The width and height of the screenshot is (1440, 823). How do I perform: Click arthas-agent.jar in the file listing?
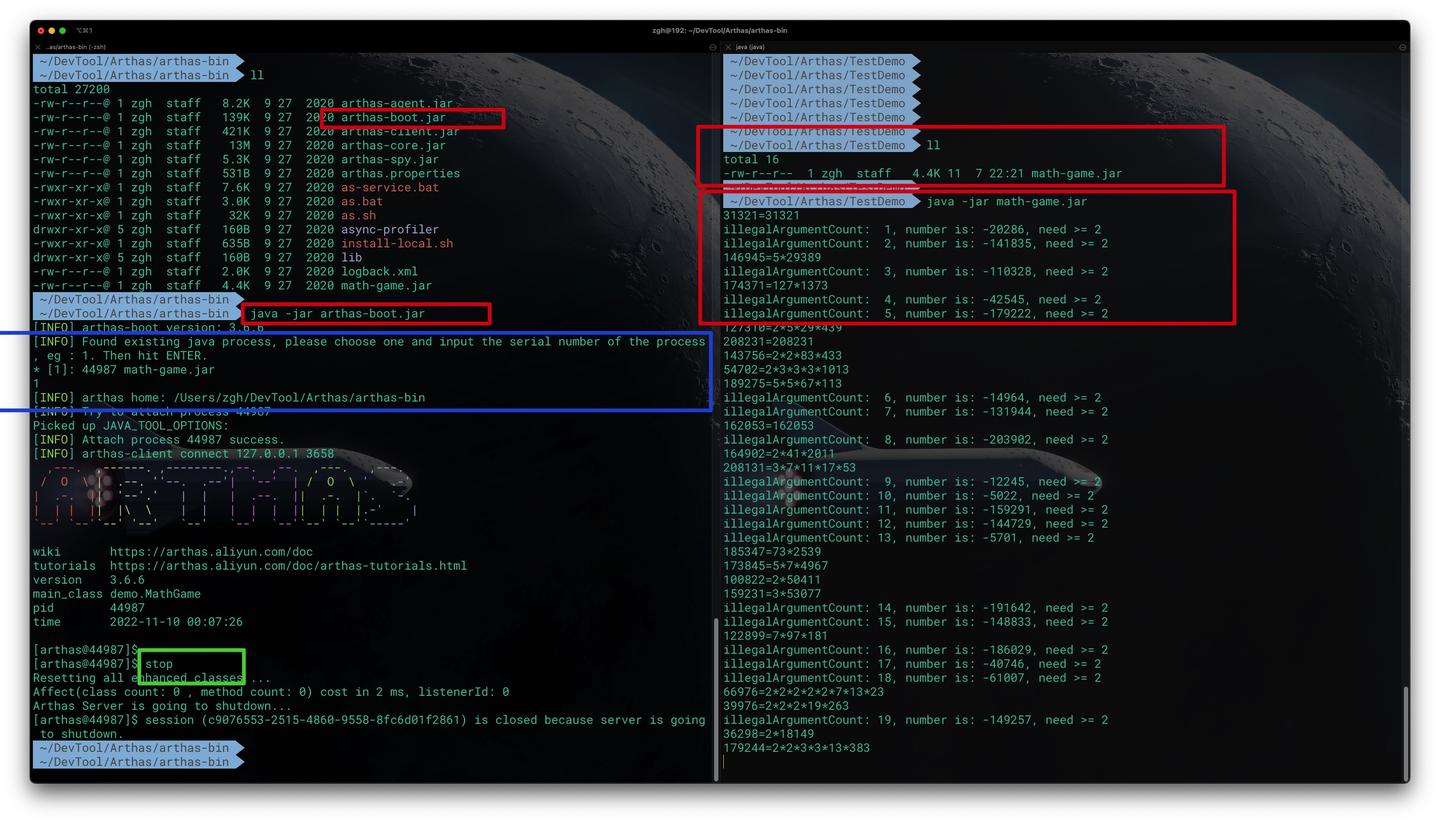coord(397,104)
